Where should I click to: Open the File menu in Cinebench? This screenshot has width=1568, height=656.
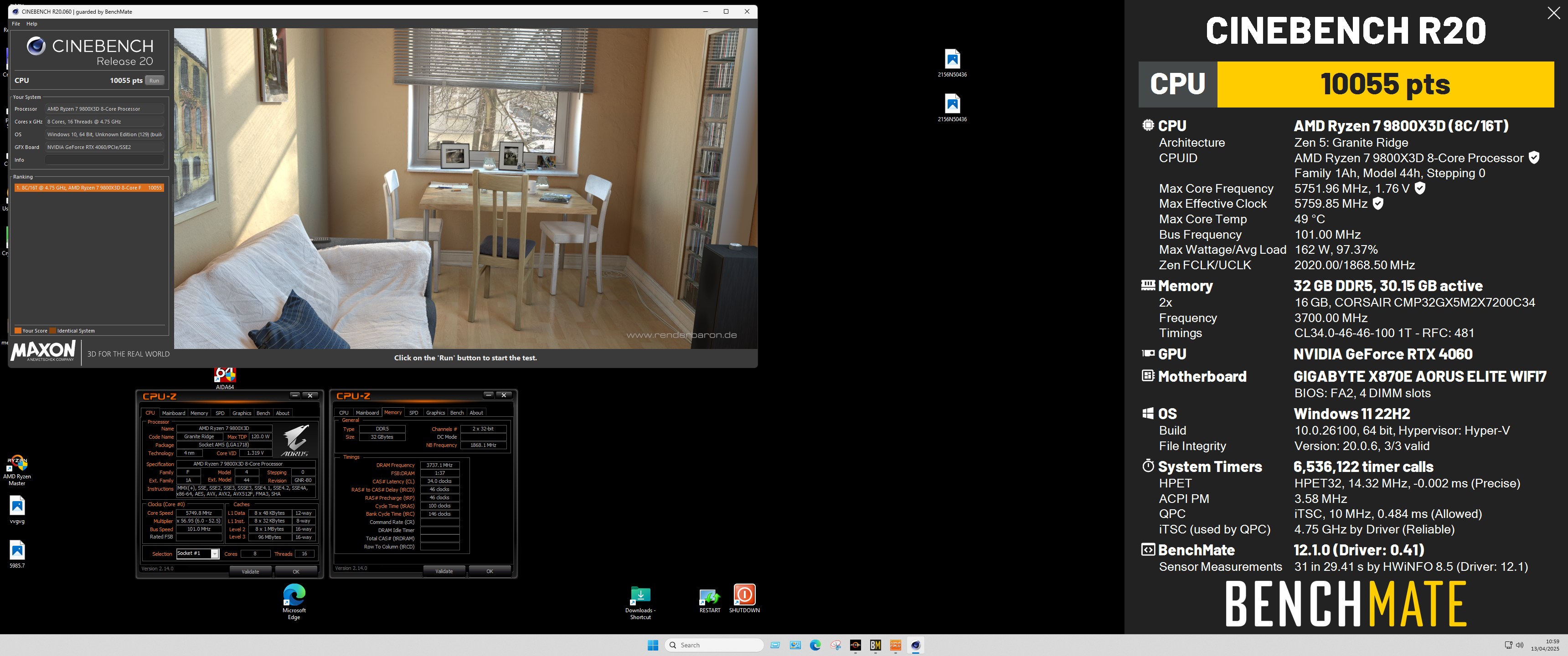click(16, 24)
